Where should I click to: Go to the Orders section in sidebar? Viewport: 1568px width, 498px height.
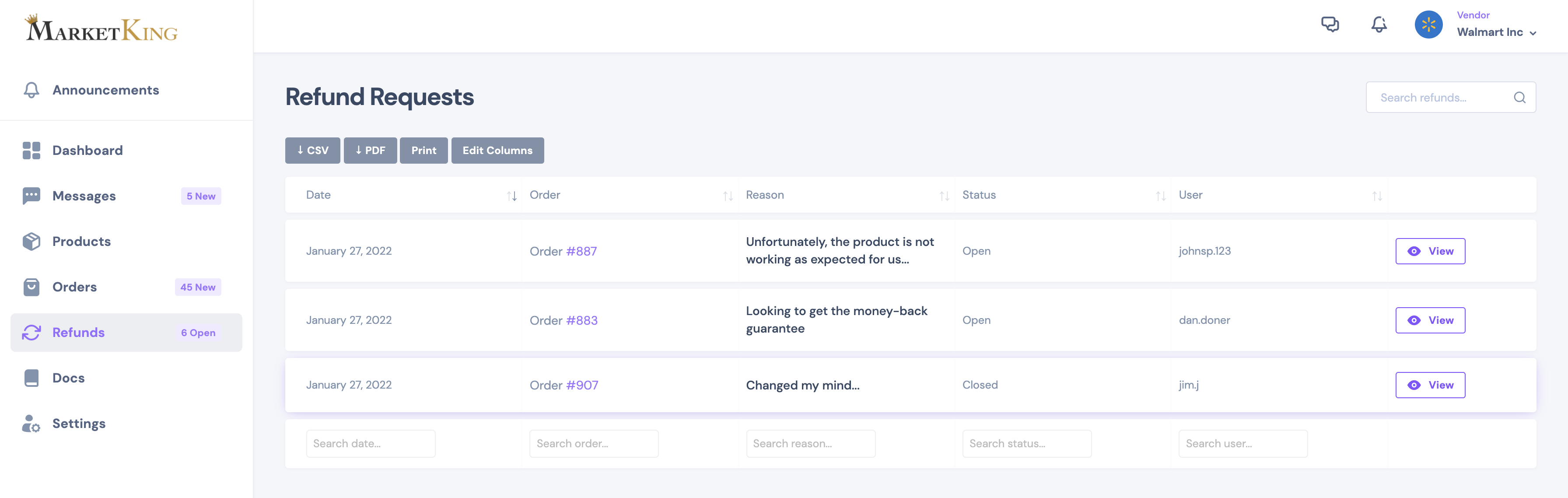coord(73,287)
